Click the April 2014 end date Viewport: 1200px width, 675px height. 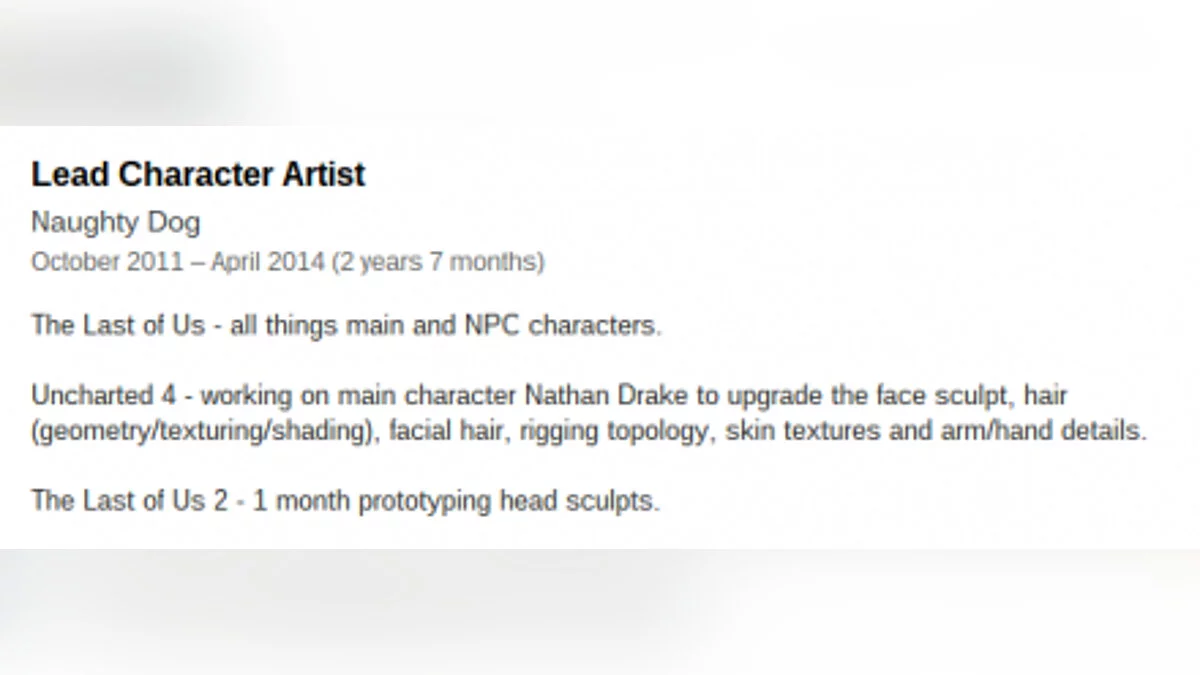[269, 263]
